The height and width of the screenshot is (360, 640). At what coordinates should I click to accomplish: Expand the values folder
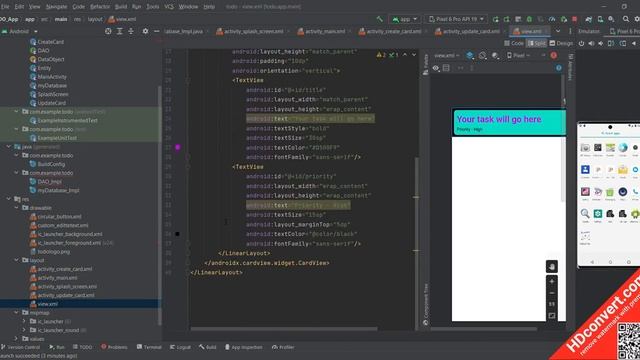pyautogui.click(x=16, y=339)
